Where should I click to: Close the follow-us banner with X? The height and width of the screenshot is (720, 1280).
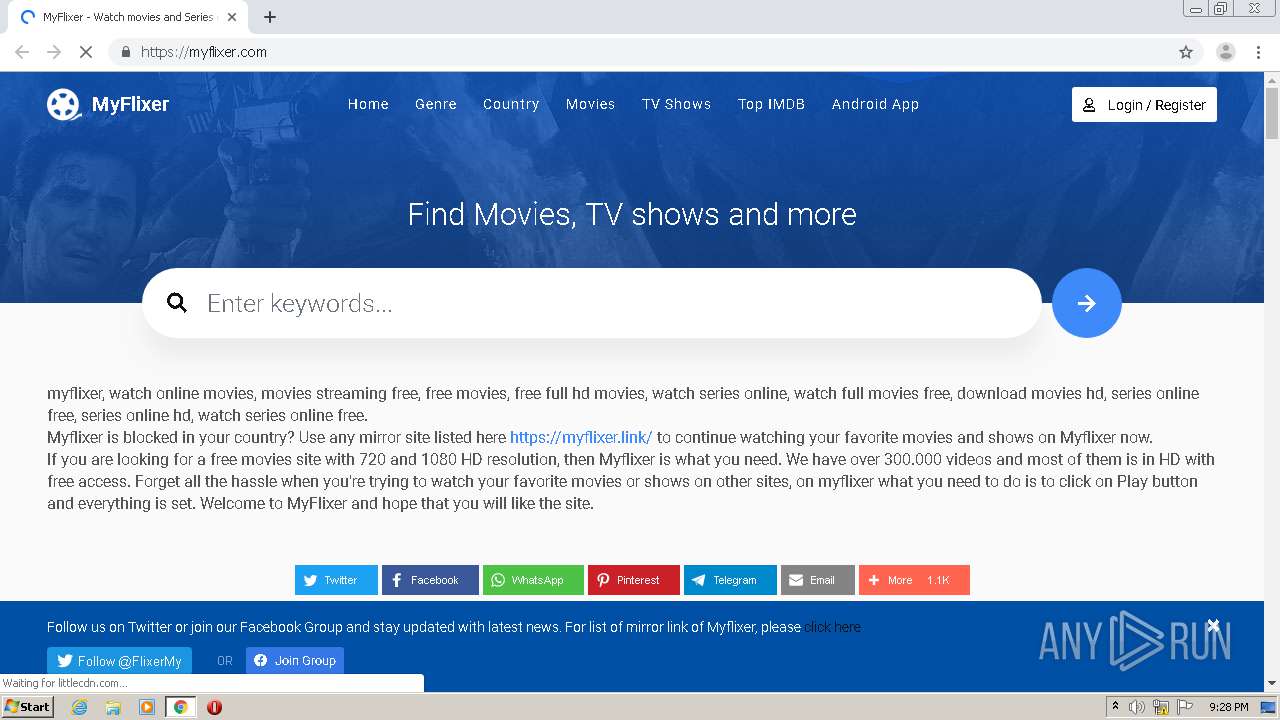[x=1213, y=625]
